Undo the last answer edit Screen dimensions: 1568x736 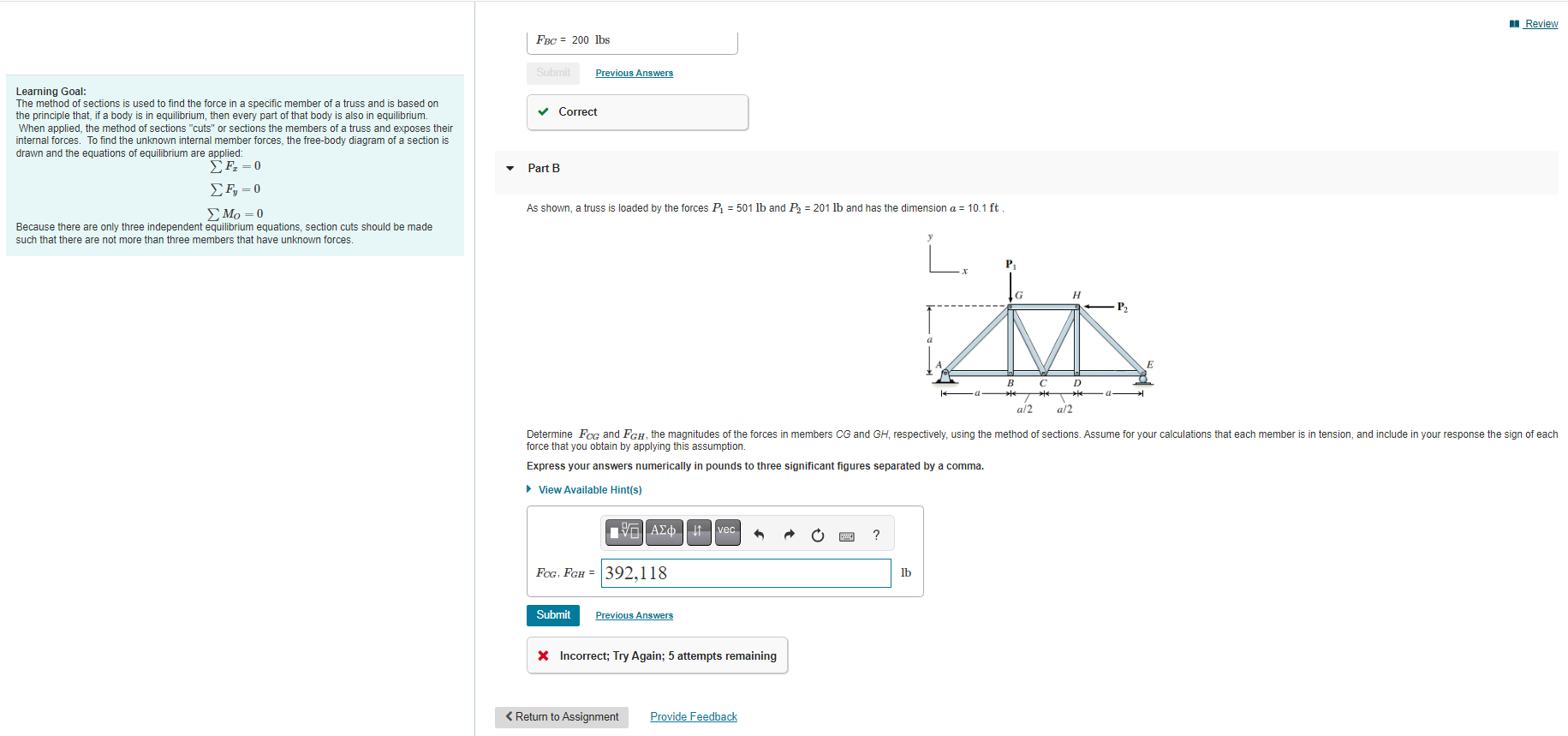tap(759, 535)
